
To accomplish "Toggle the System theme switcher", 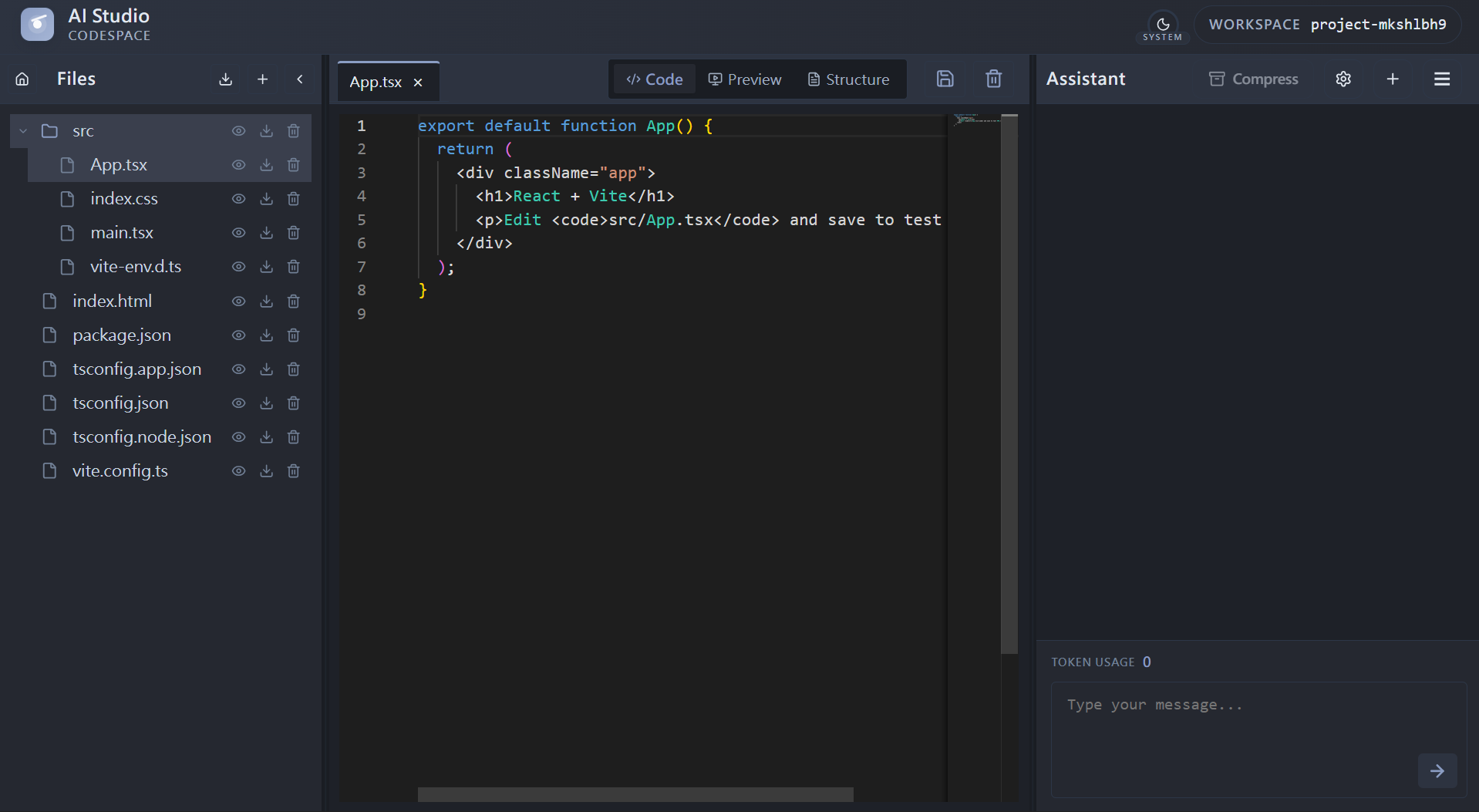I will pyautogui.click(x=1162, y=25).
